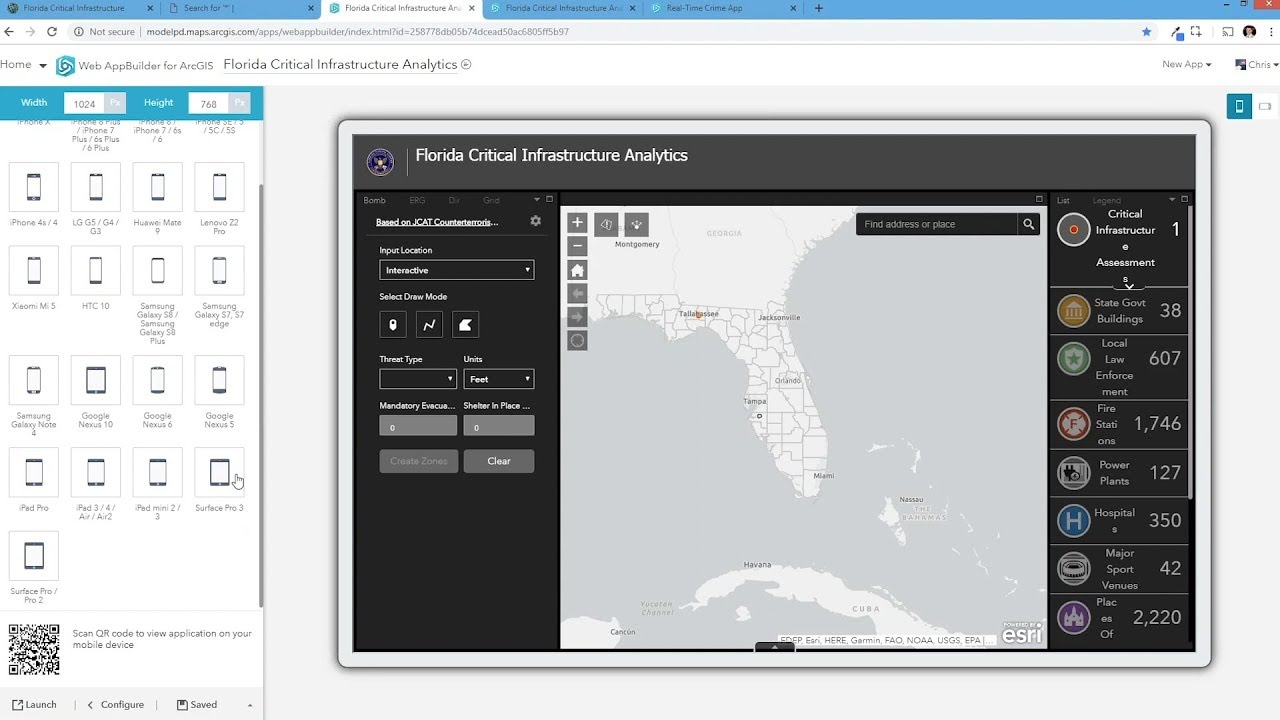1280x720 pixels.
Task: Click the Launch button
Action: (34, 705)
